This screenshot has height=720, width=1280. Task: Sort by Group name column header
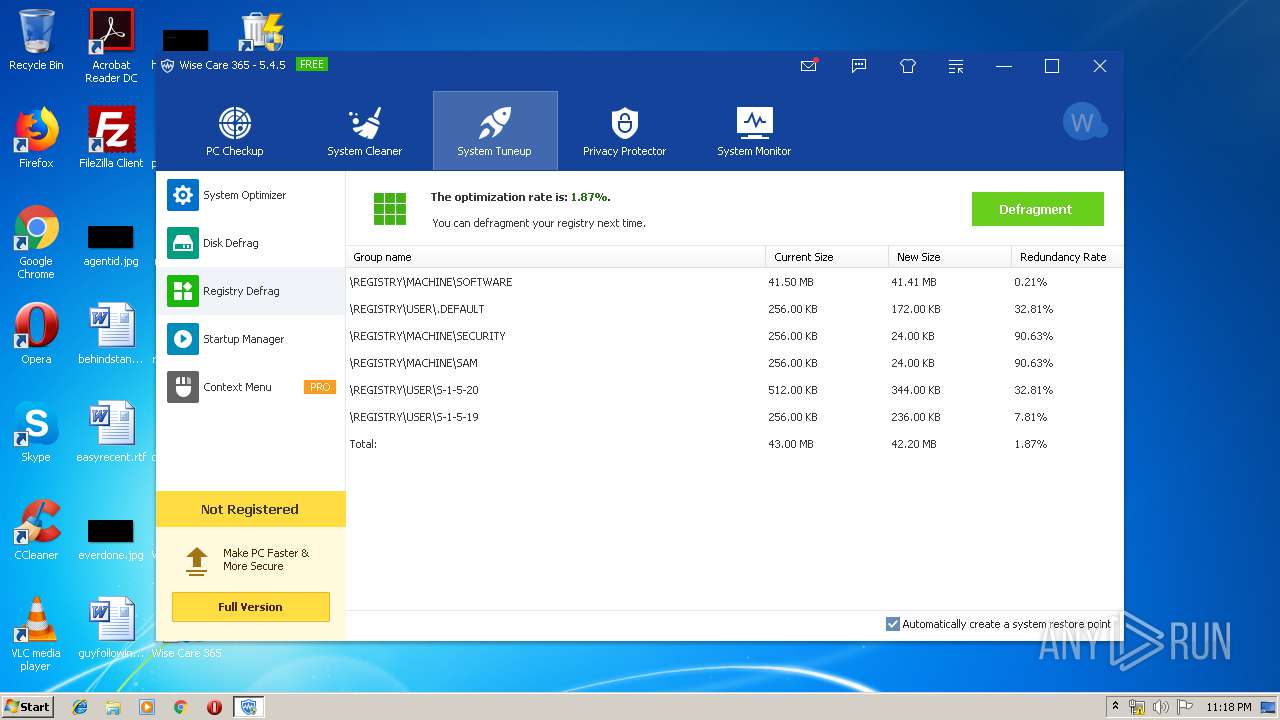pos(555,257)
